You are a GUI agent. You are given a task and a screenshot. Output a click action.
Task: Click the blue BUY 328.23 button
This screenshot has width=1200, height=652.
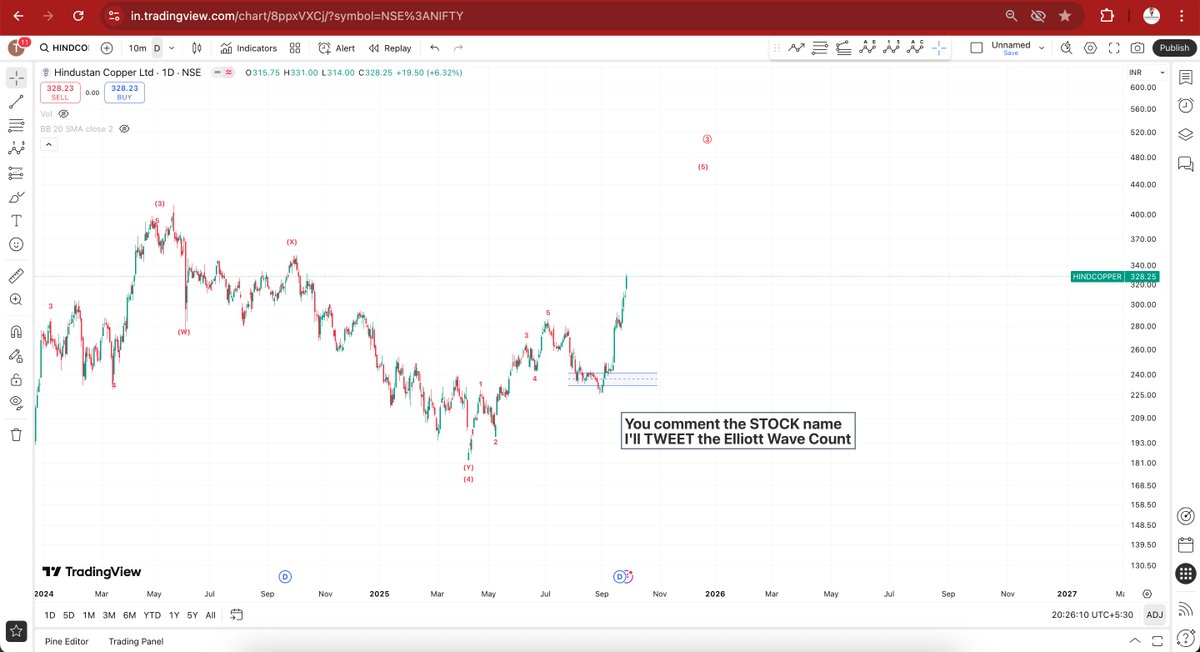pyautogui.click(x=124, y=92)
